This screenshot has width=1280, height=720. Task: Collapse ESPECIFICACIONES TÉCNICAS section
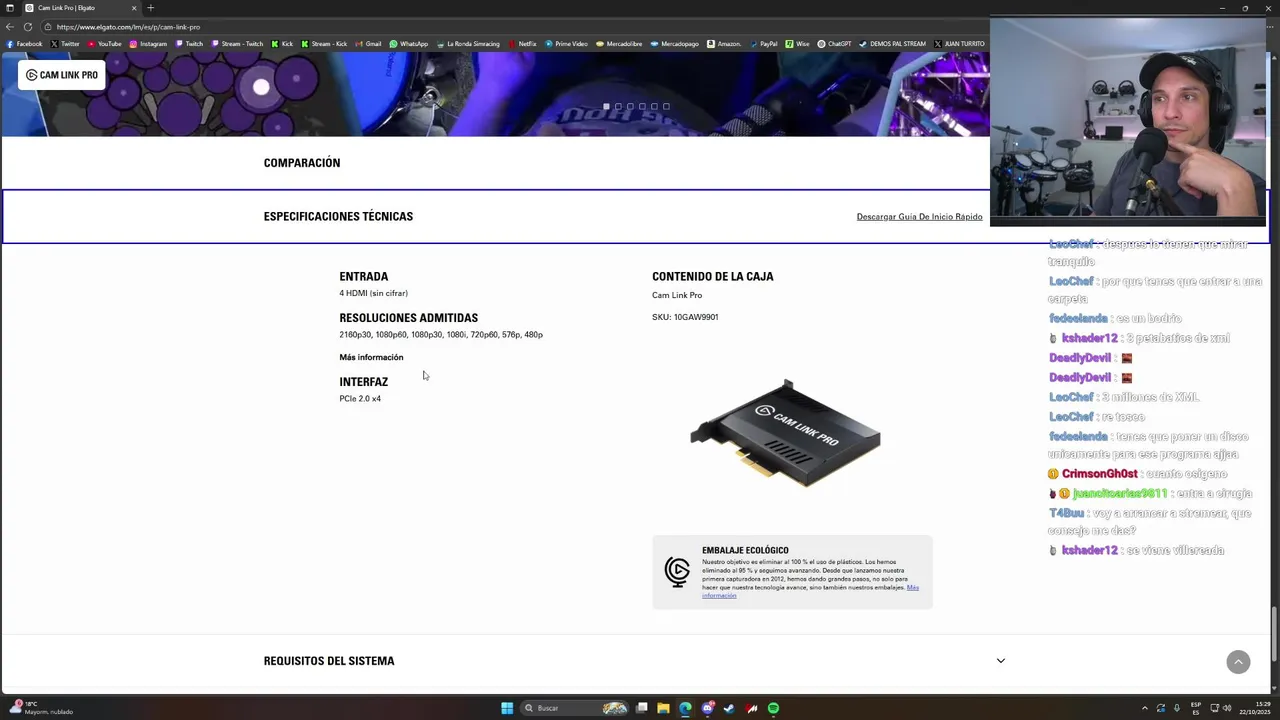click(x=338, y=216)
